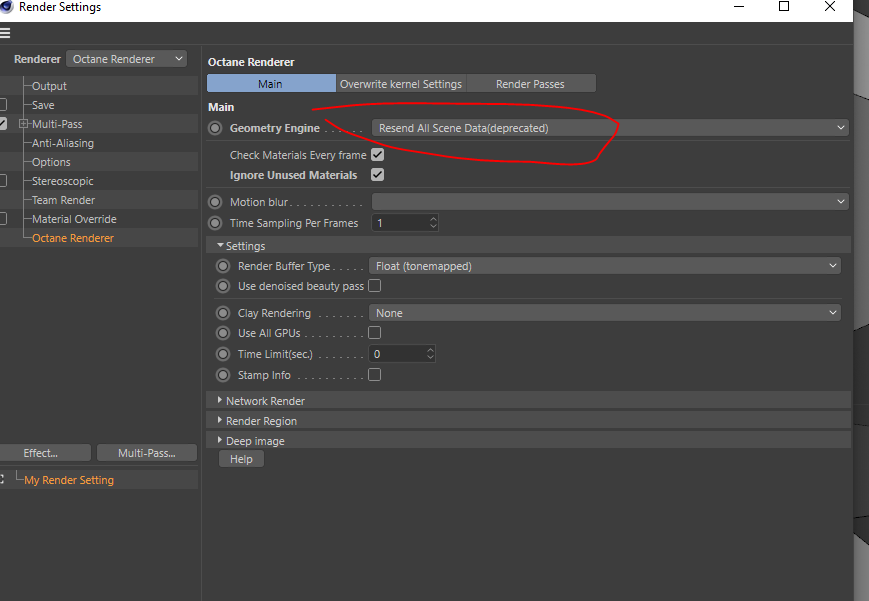Screen dimensions: 869x601
Task: Enable Stamp Info checkbox
Action: (x=375, y=375)
